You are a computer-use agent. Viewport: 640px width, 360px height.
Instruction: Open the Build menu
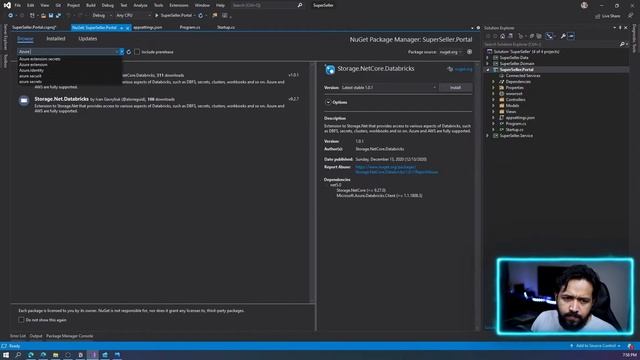91,5
